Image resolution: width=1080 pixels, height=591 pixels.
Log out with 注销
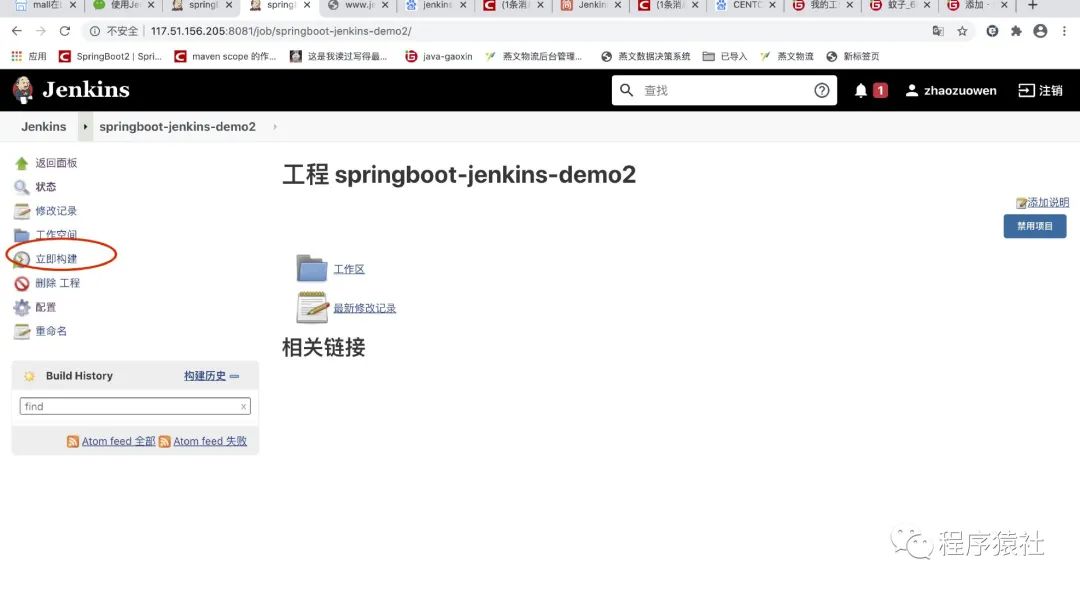click(x=1041, y=90)
